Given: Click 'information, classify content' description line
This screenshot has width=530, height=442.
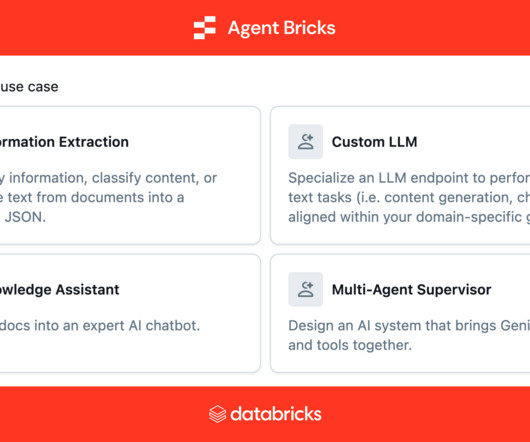Looking at the screenshot, I should (109, 178).
